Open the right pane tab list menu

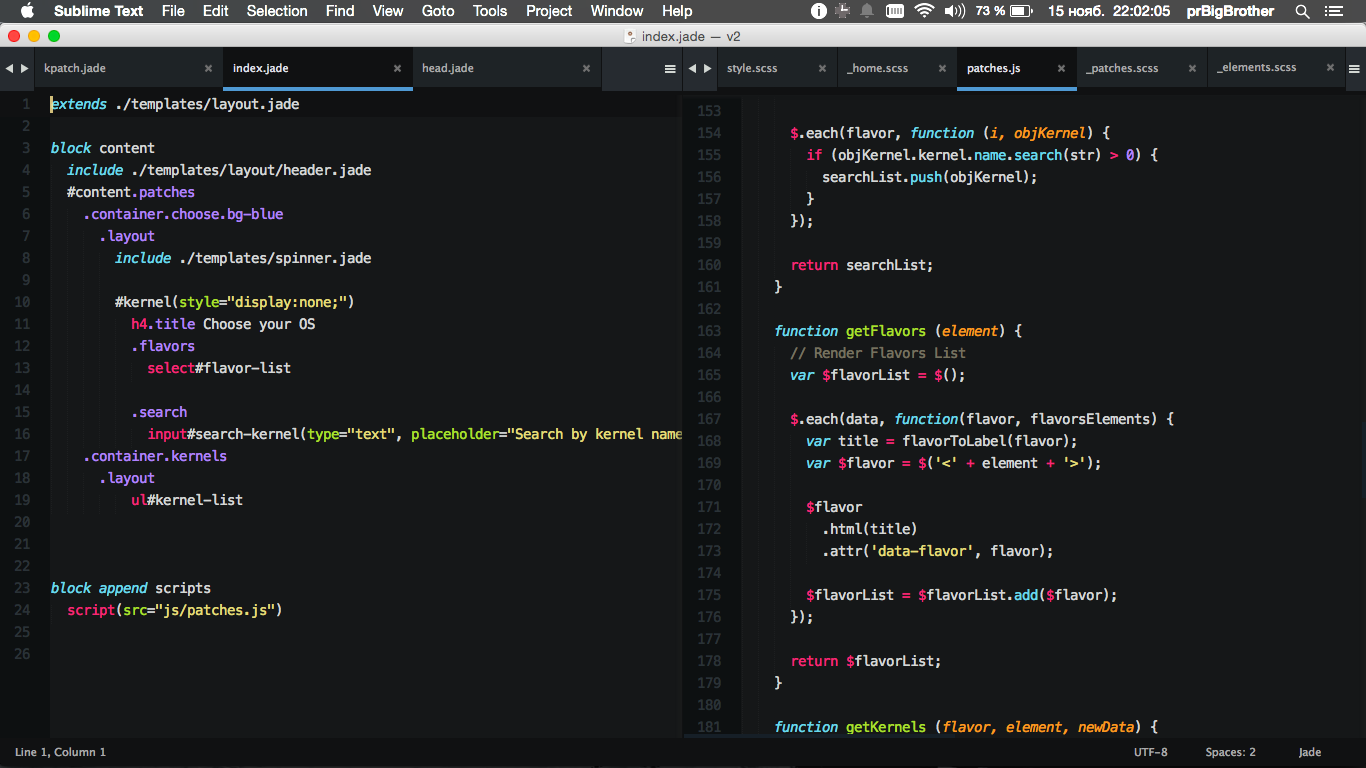tap(1354, 69)
